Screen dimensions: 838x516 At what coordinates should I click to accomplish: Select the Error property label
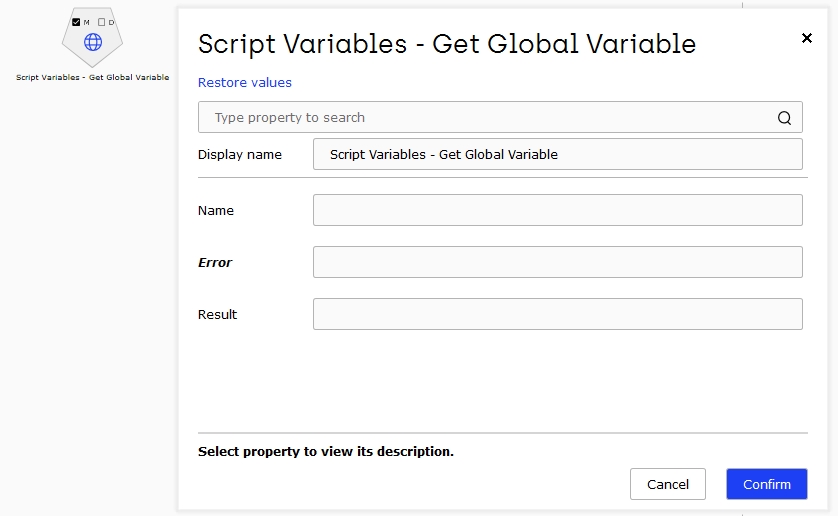click(x=215, y=263)
